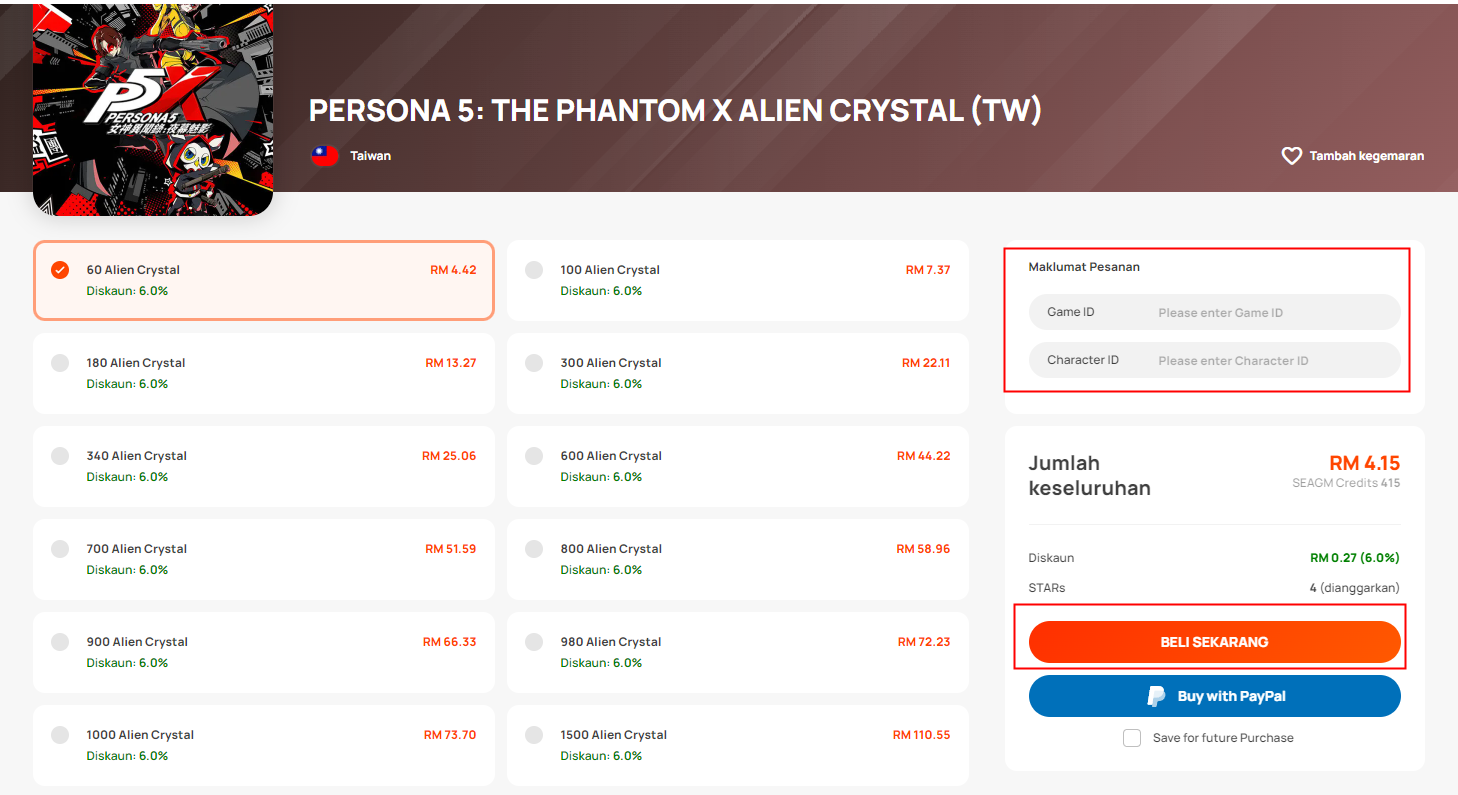Screen dimensions: 1458x795
Task: Click the BELI SEKARANG button
Action: (x=1214, y=642)
